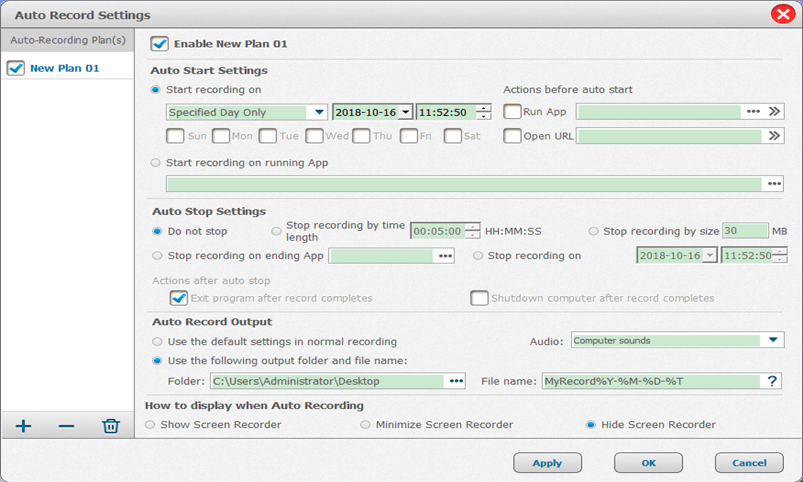Browse for running App to start recording

point(773,184)
